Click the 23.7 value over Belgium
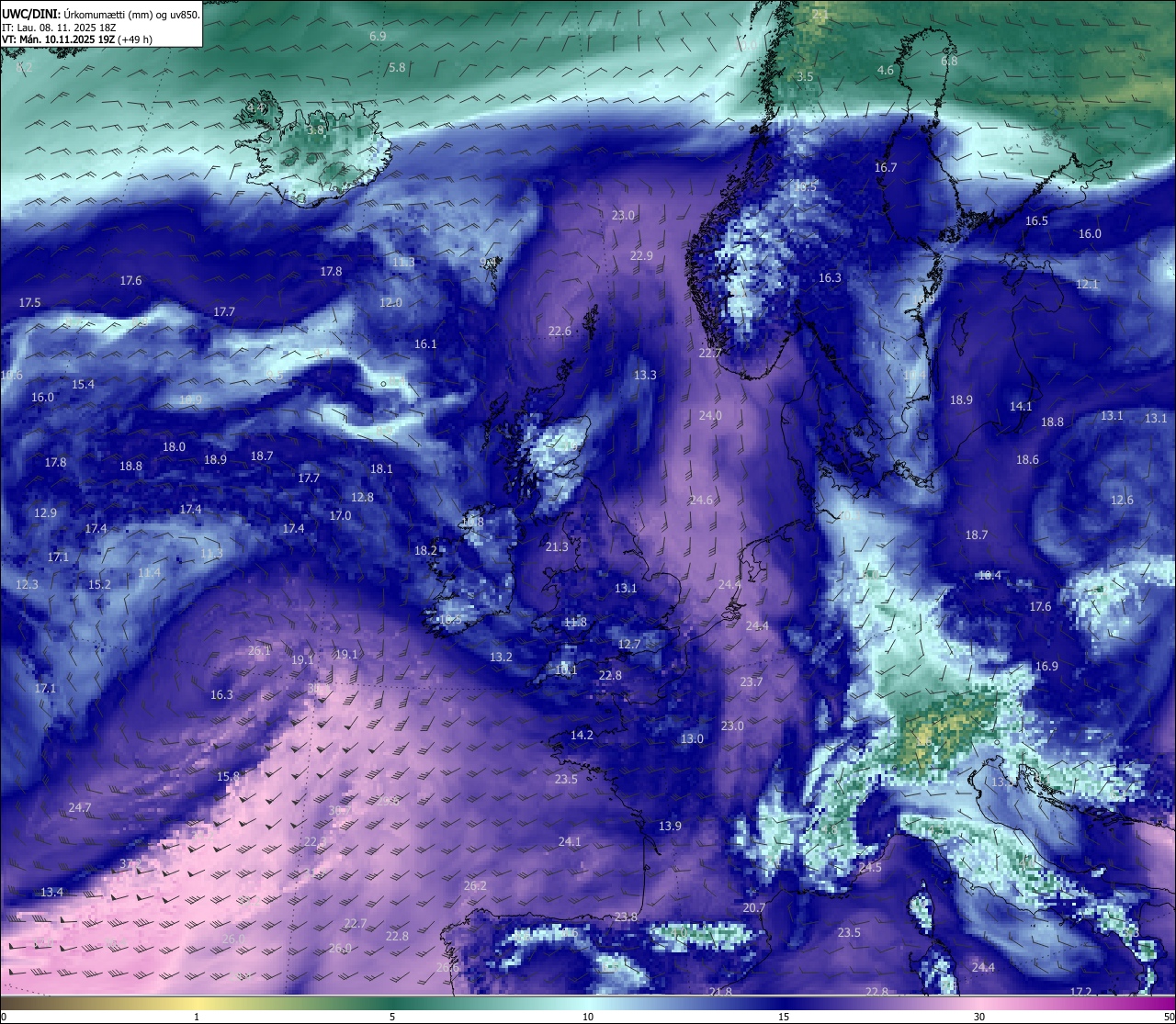Screen dimensions: 1176x1024 752,682
